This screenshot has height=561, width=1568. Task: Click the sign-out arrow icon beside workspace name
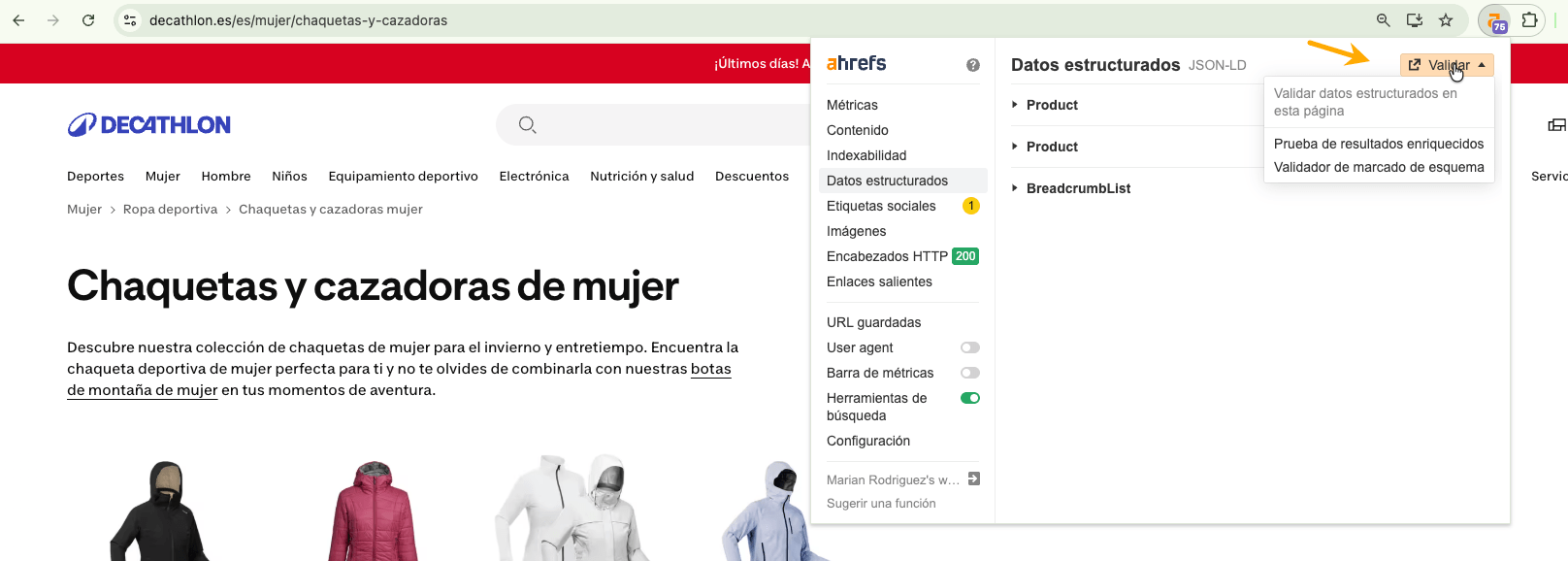click(974, 478)
